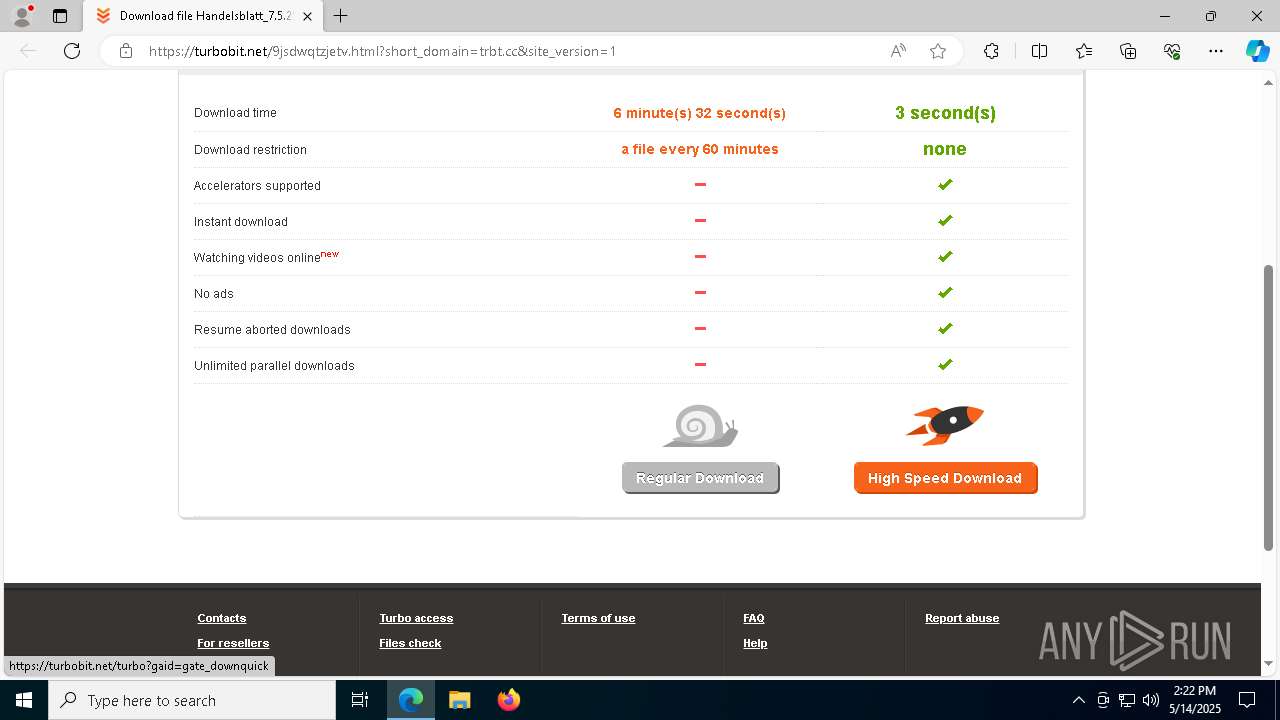Click the browser profile avatar icon
Viewport: 1280px width, 720px height.
tap(22, 16)
